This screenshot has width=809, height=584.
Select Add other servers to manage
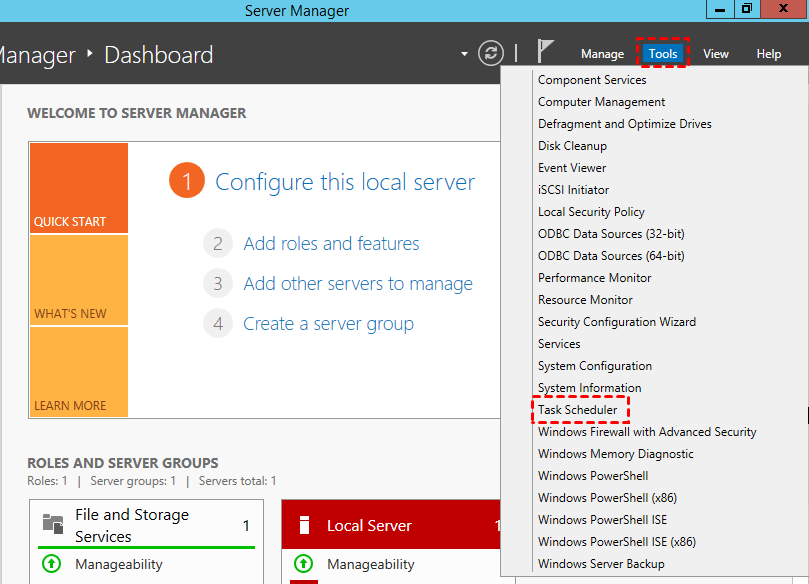[x=357, y=284]
